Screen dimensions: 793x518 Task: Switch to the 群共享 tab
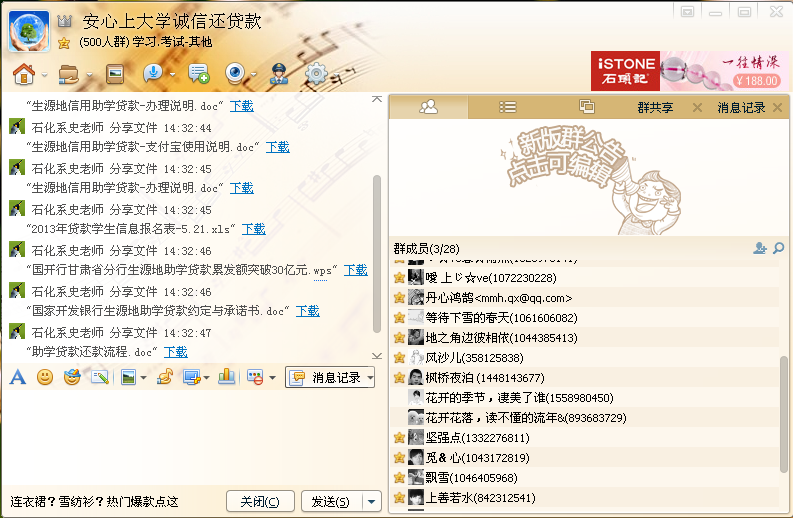[x=655, y=107]
